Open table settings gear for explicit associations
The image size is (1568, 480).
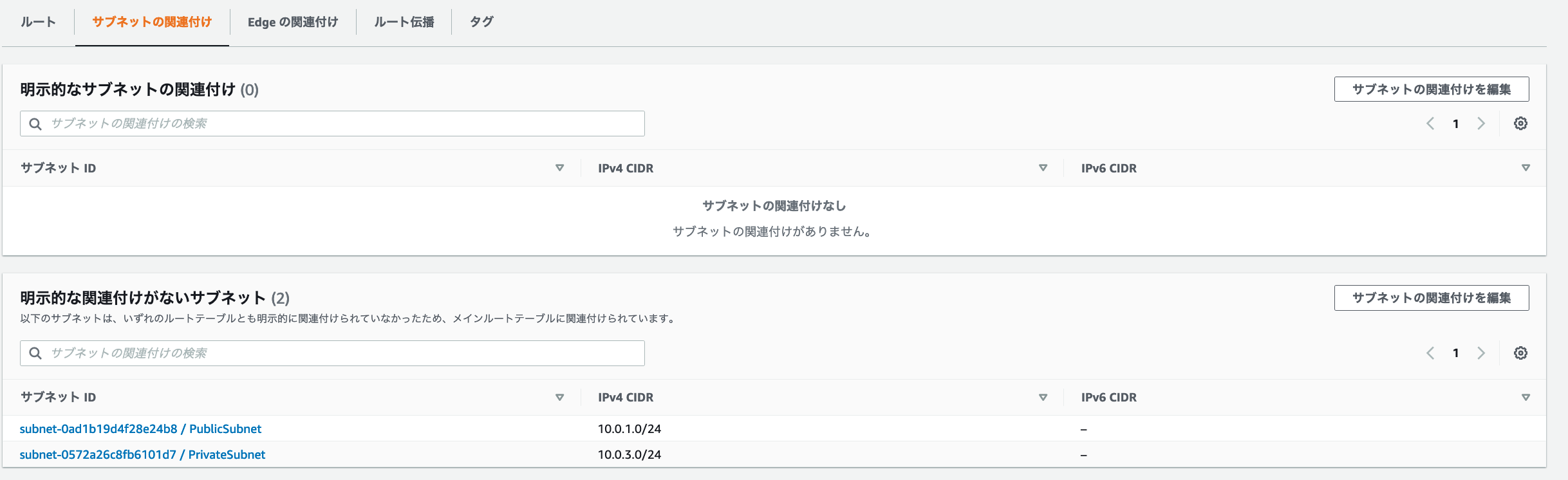click(1520, 124)
